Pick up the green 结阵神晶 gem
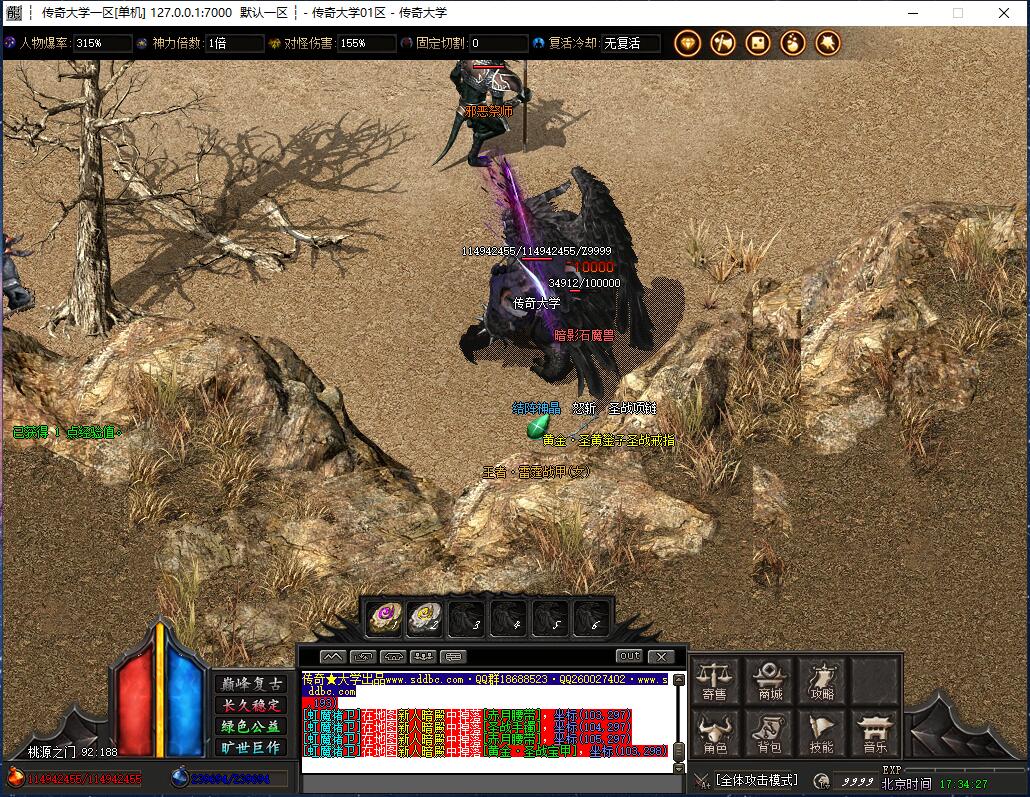The image size is (1030, 797). 538,427
